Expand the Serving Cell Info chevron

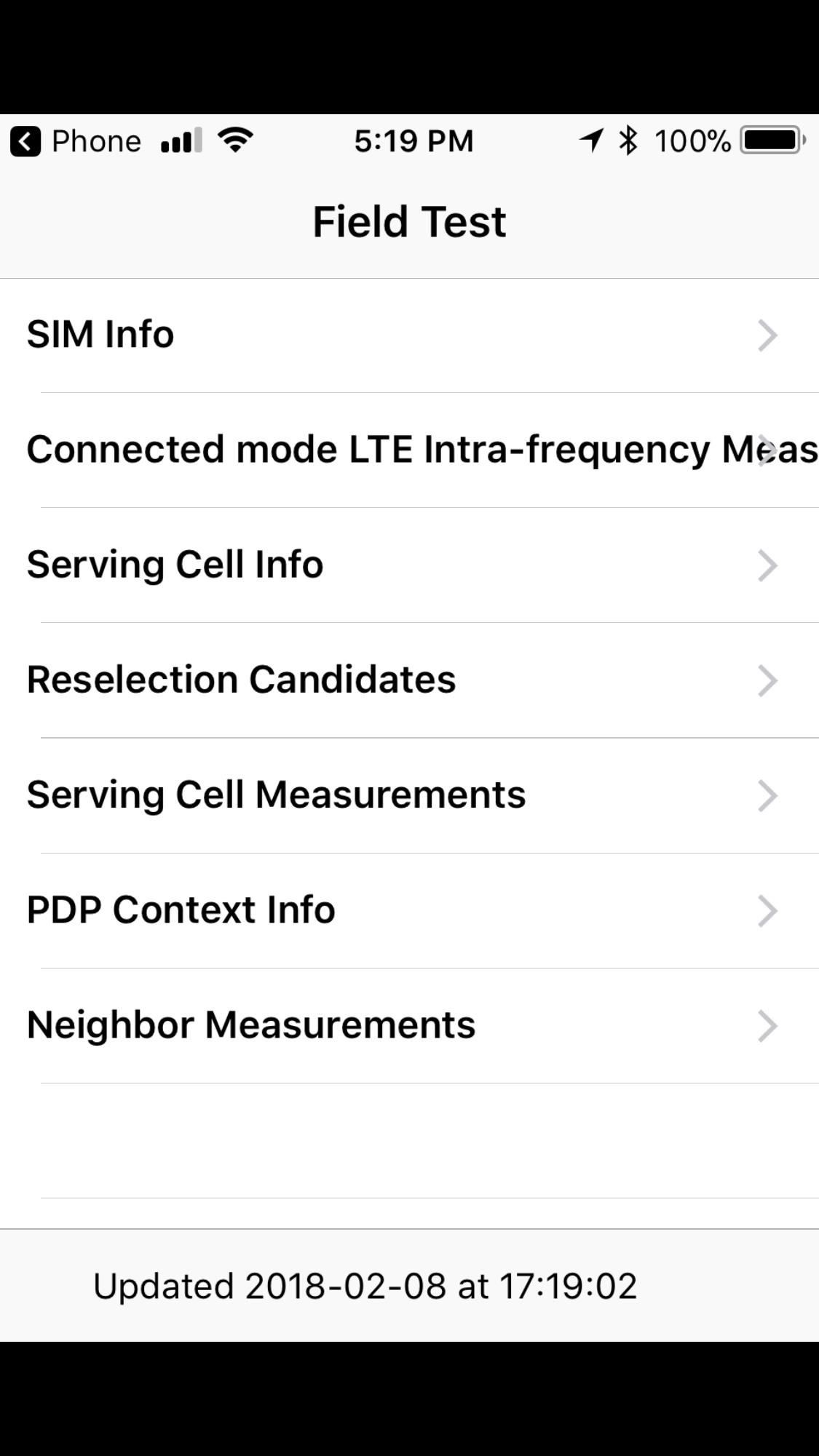767,565
